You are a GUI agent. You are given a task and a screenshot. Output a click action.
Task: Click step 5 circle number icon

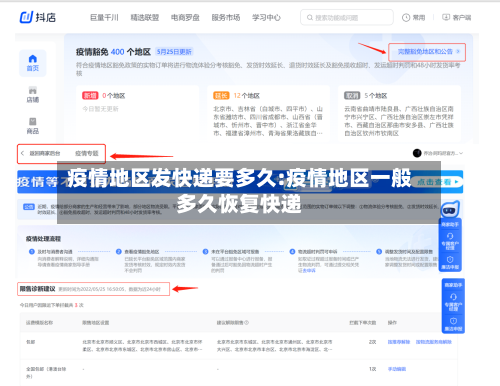point(379,252)
